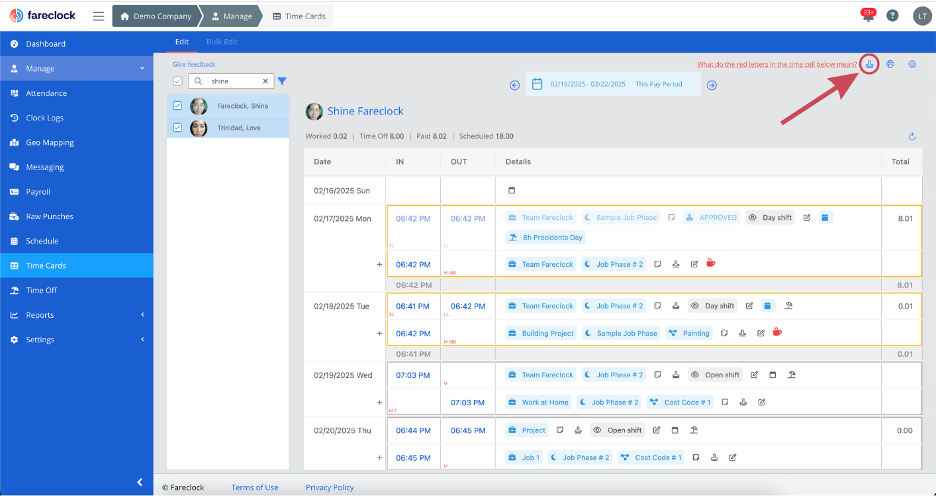Click the plus button in the 02/20 row

click(x=379, y=458)
